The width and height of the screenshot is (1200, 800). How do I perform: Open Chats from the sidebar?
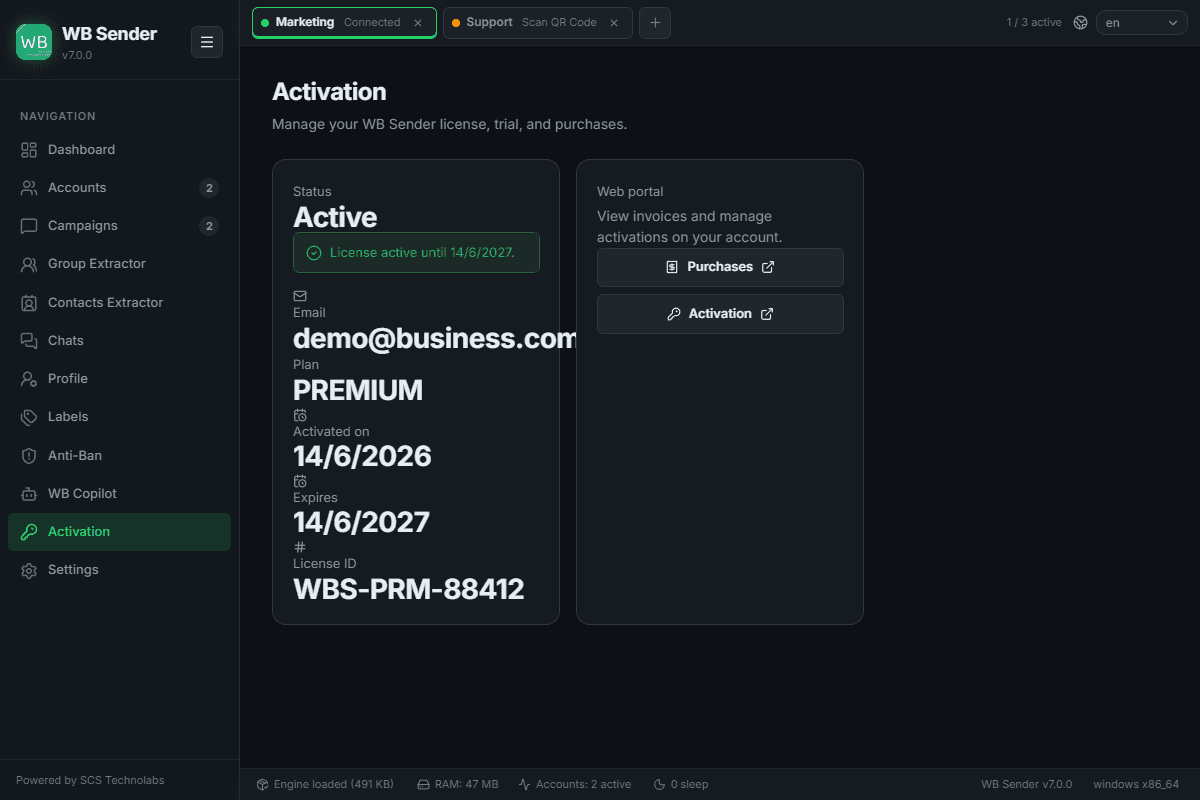(119, 341)
